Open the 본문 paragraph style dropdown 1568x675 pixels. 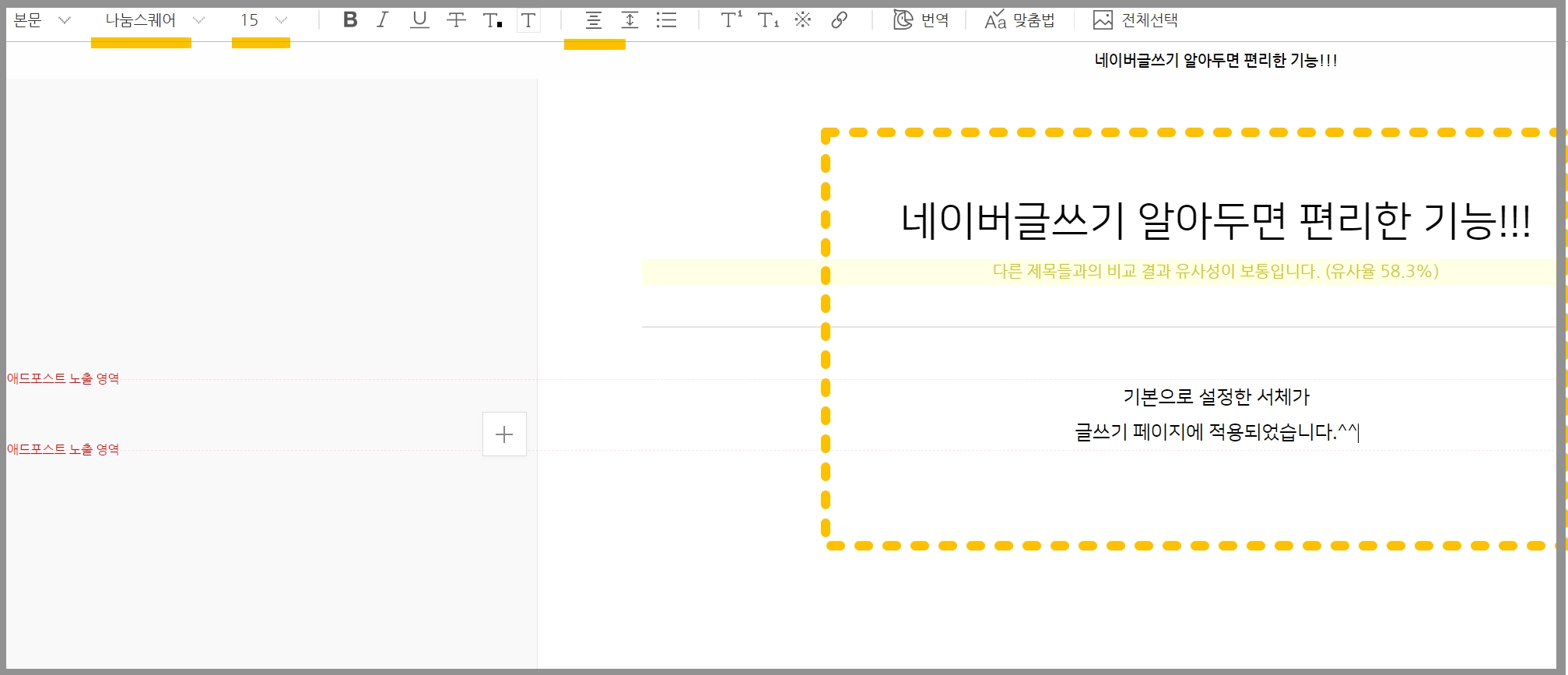(42, 20)
